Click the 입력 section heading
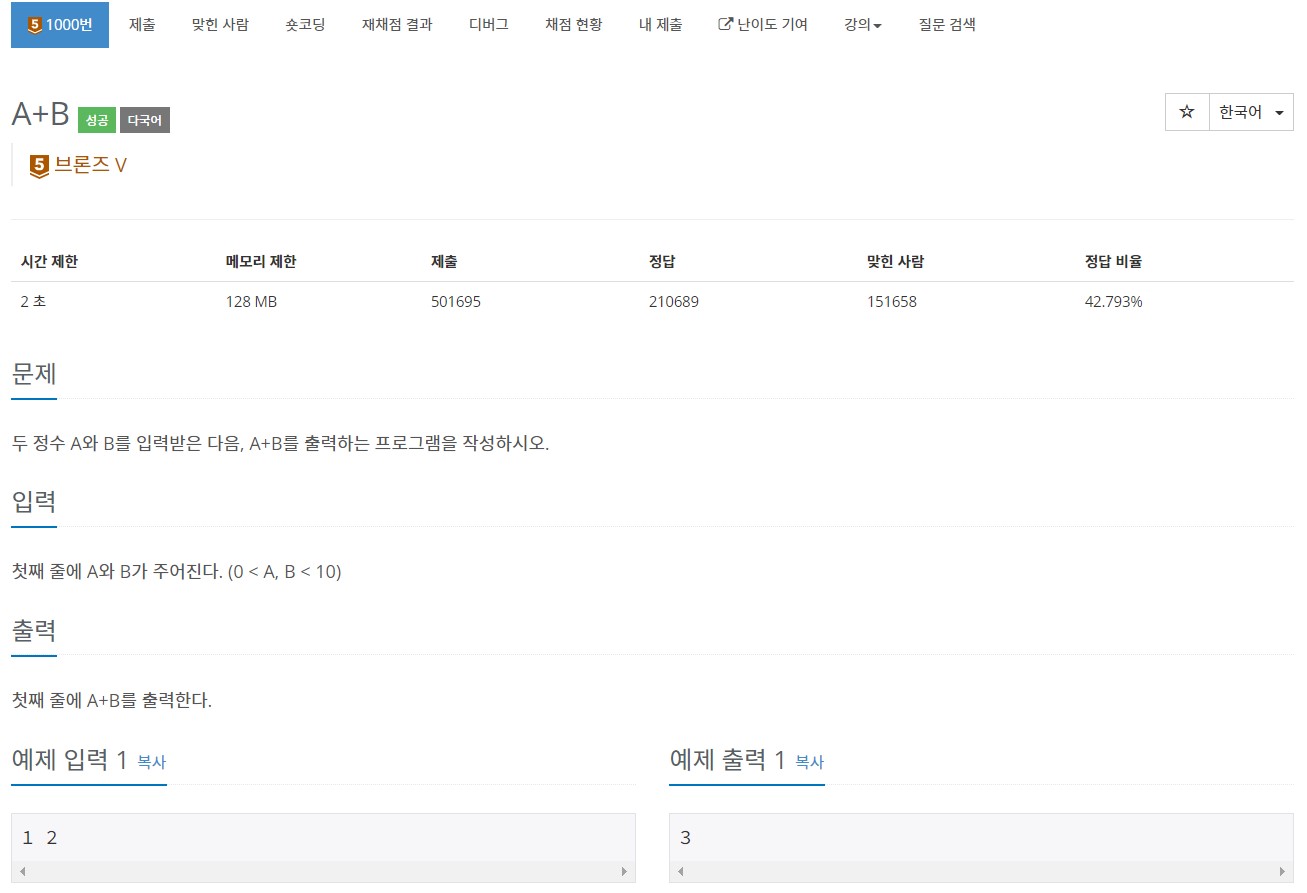Screen dimensions: 1307x893 click(x=34, y=503)
